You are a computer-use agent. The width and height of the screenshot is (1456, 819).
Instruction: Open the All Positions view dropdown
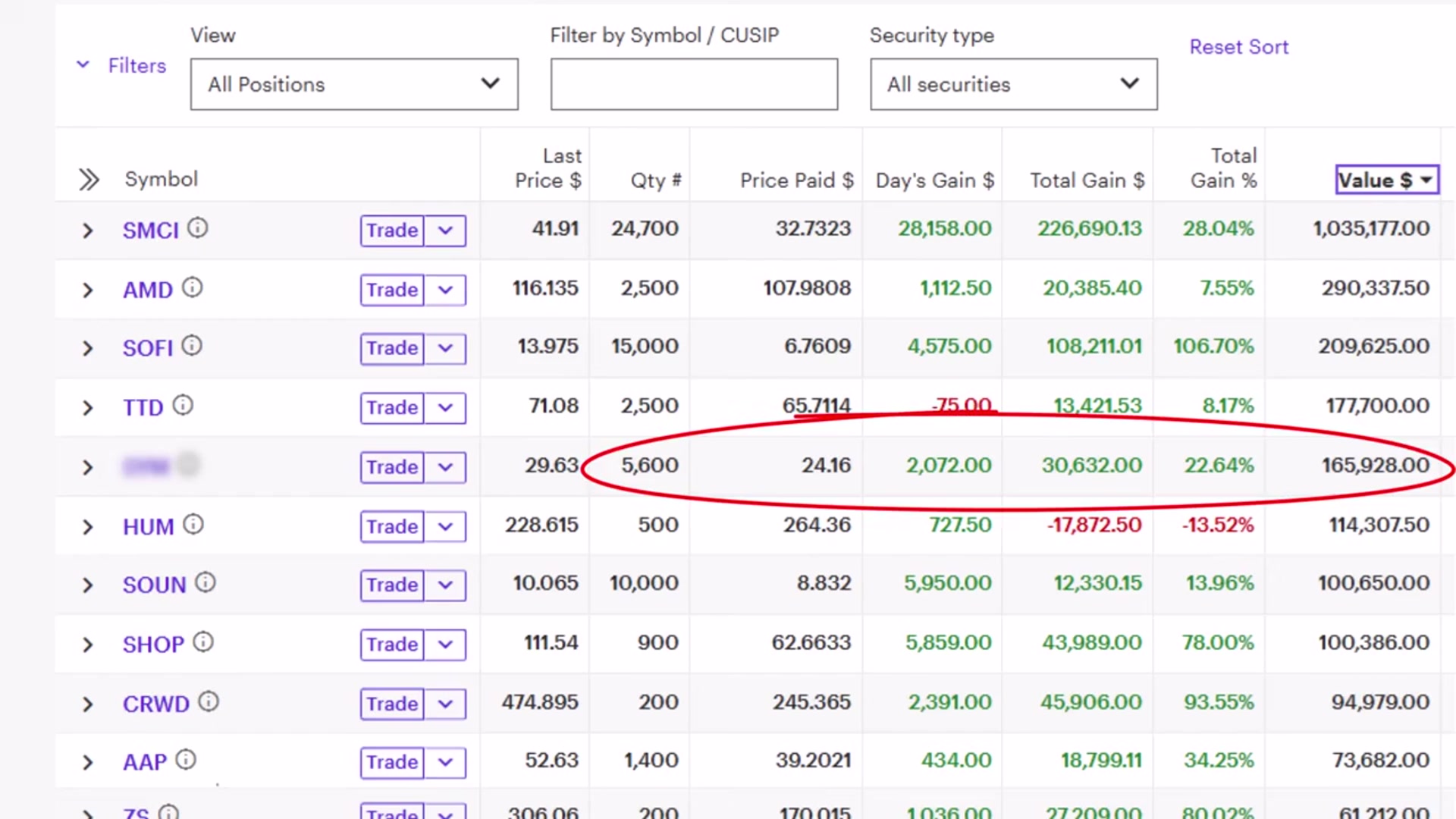(354, 84)
